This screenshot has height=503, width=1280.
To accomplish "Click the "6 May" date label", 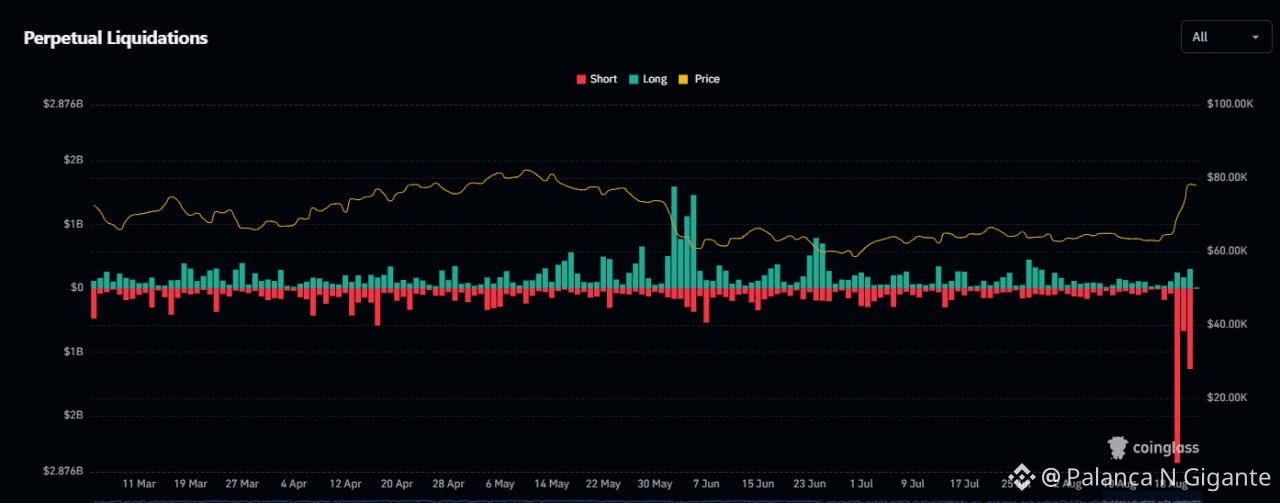I will [x=499, y=483].
